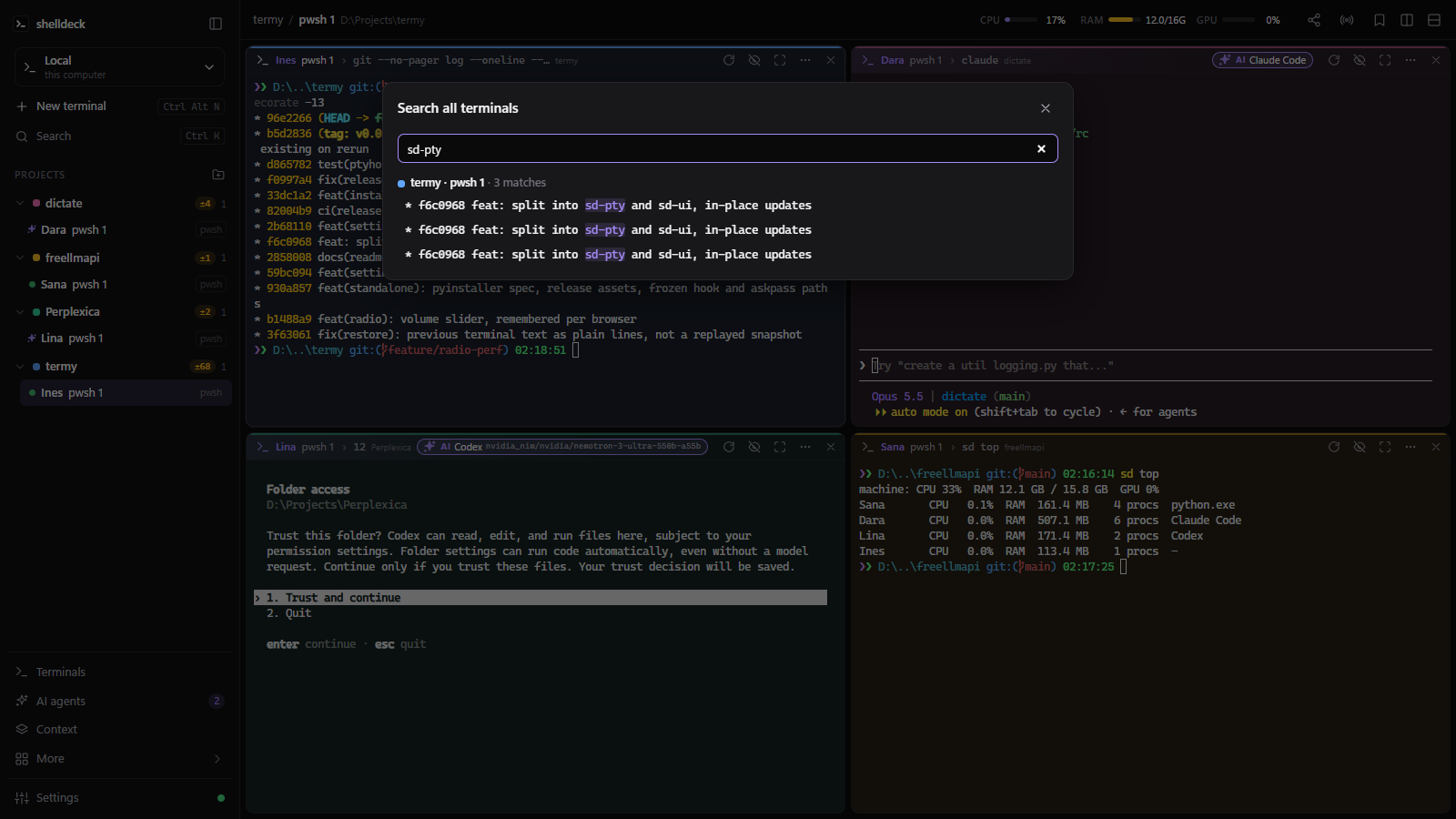The width and height of the screenshot is (1456, 819).
Task: Restart the Lina pwsh 1 pane
Action: tap(729, 447)
